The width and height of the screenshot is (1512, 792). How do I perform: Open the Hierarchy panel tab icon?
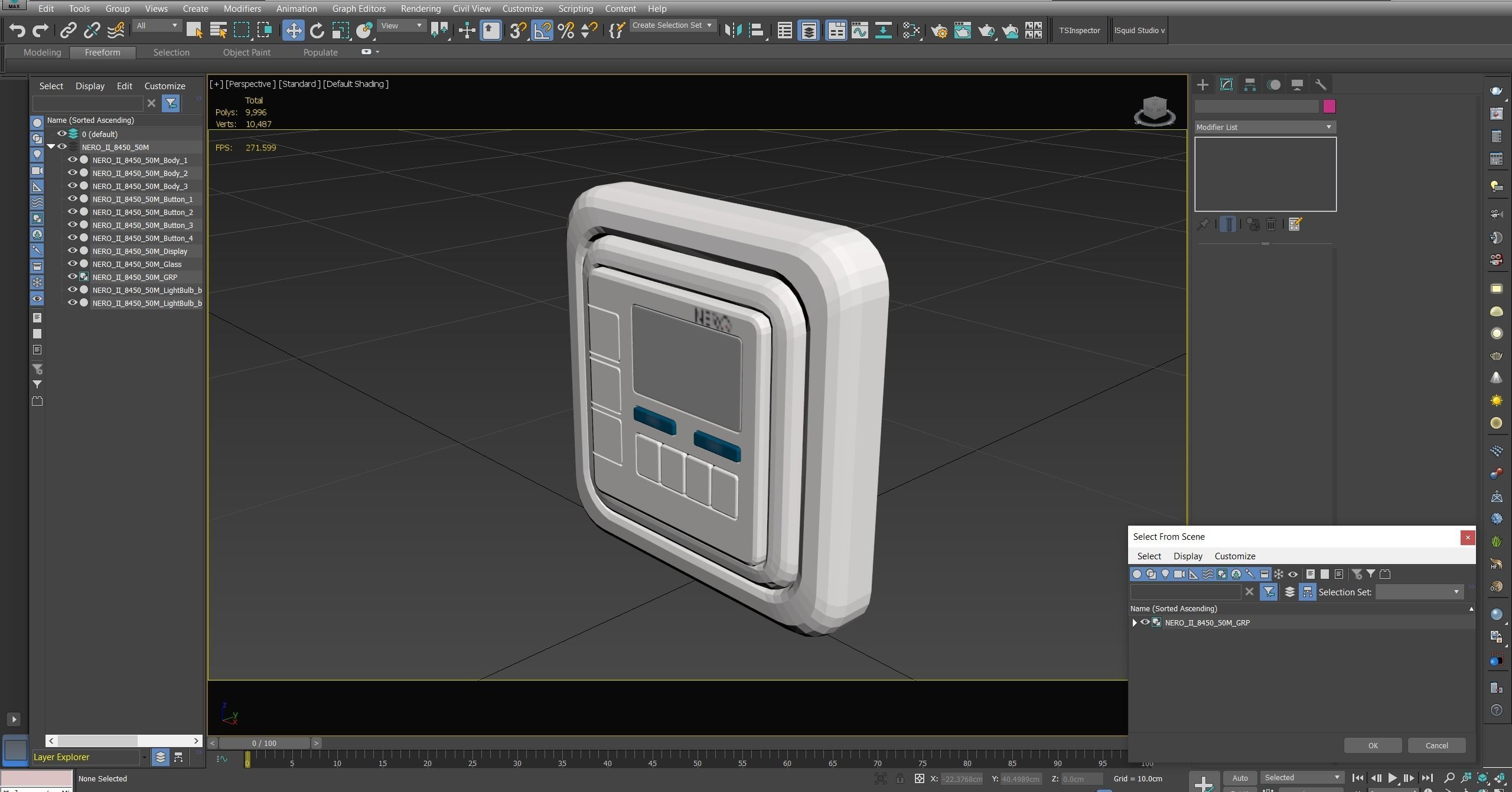coord(1250,84)
